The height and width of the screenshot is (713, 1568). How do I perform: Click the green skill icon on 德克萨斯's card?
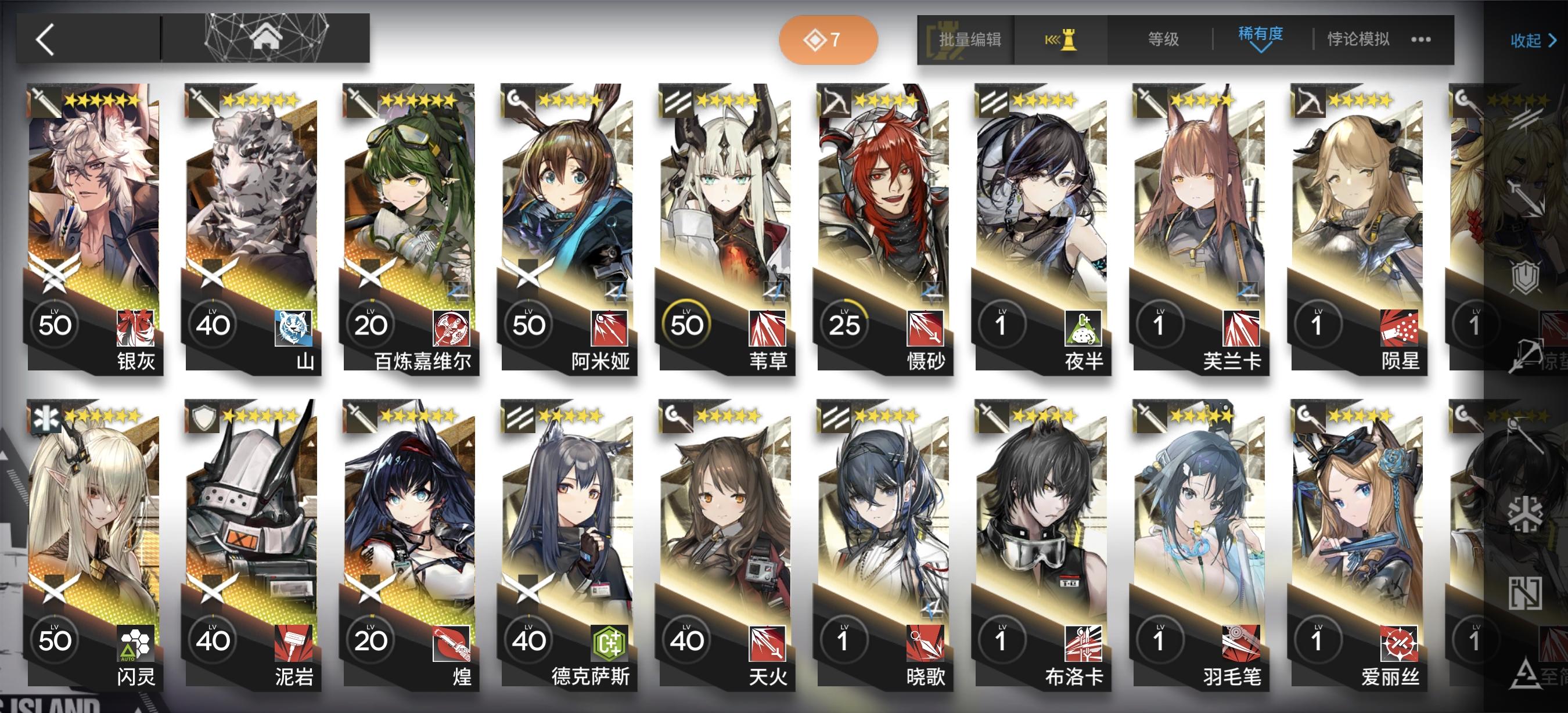point(609,643)
